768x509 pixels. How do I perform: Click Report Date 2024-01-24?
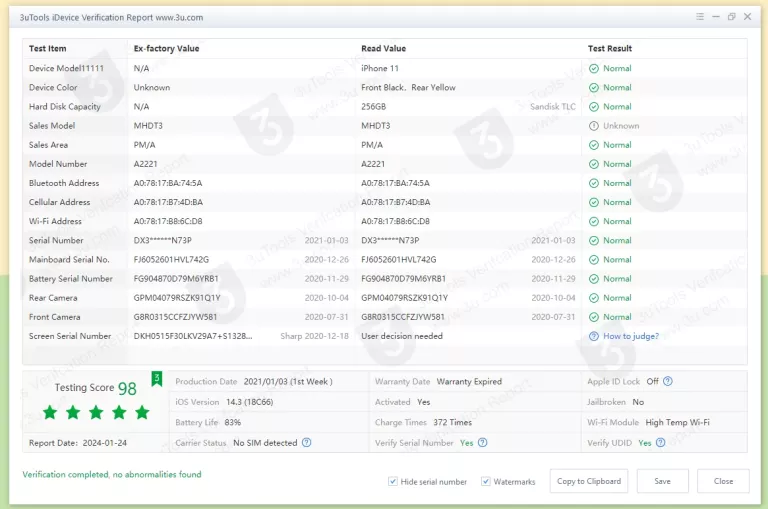pos(77,443)
